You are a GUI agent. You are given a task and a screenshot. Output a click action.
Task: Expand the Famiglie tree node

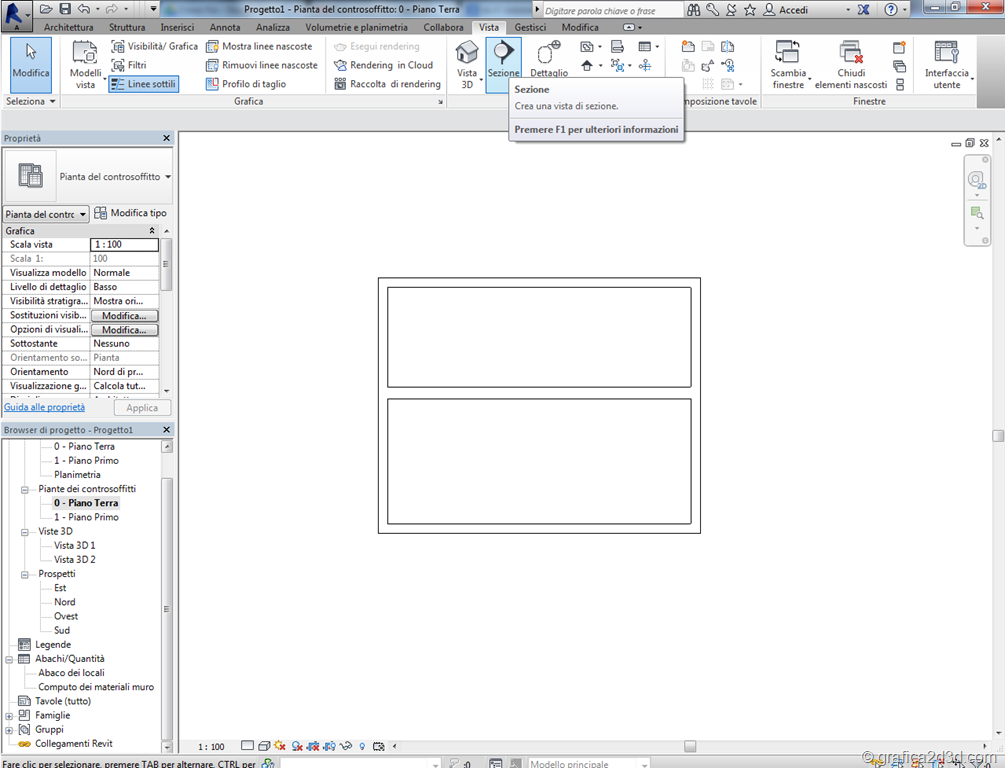[x=10, y=716]
